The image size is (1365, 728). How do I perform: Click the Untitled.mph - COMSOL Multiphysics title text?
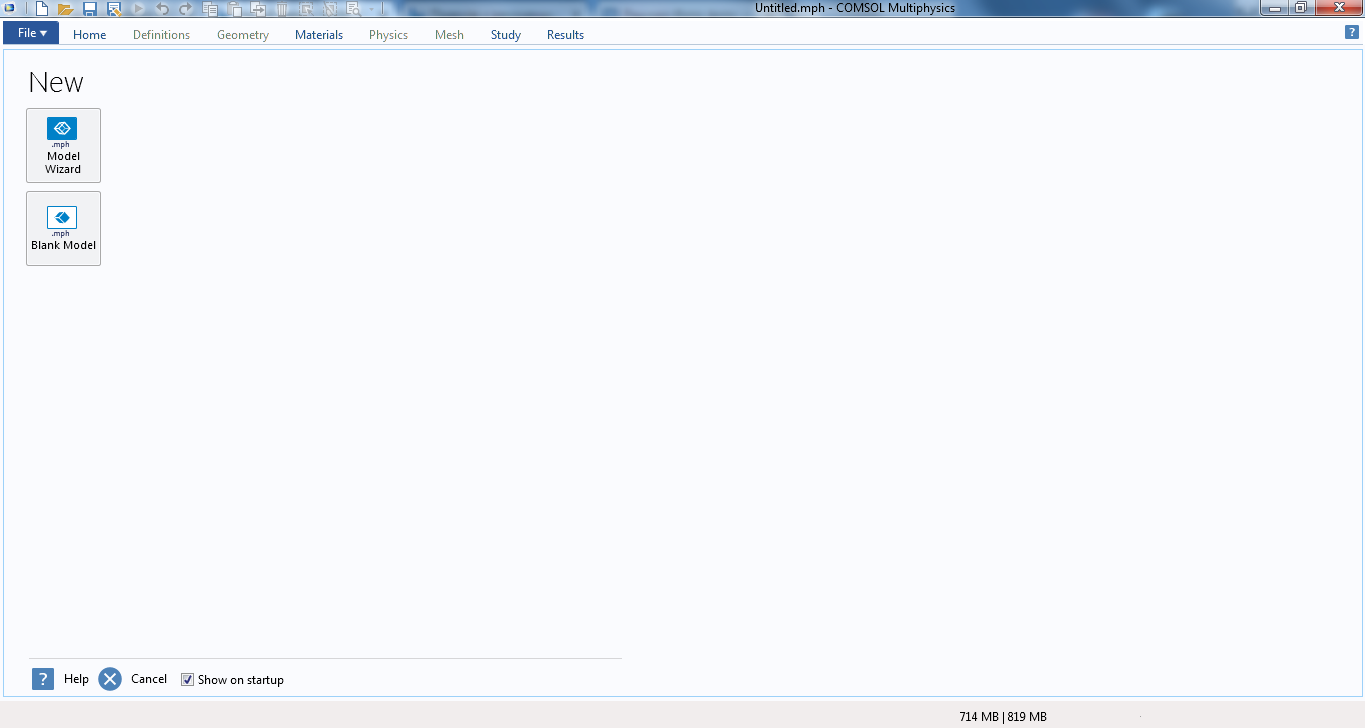(x=855, y=8)
